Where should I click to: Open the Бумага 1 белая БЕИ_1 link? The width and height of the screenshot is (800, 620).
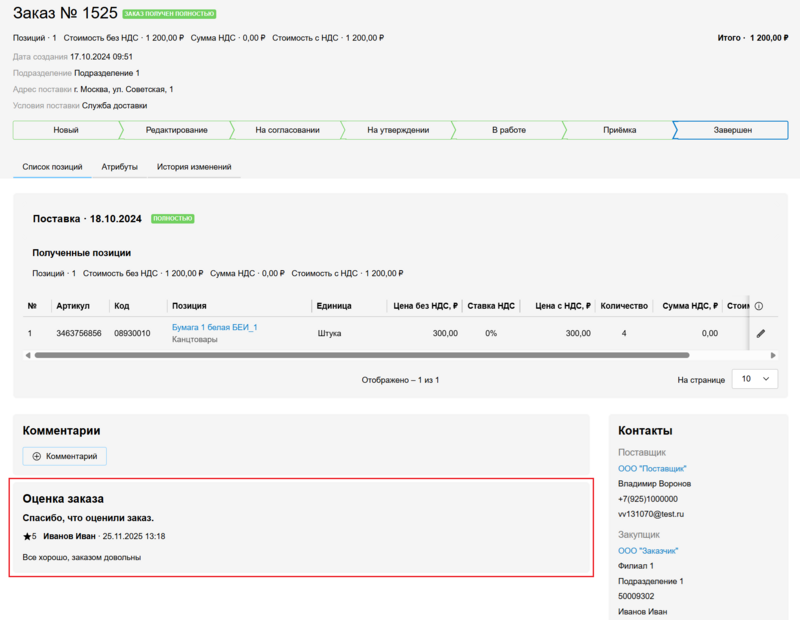coord(214,327)
